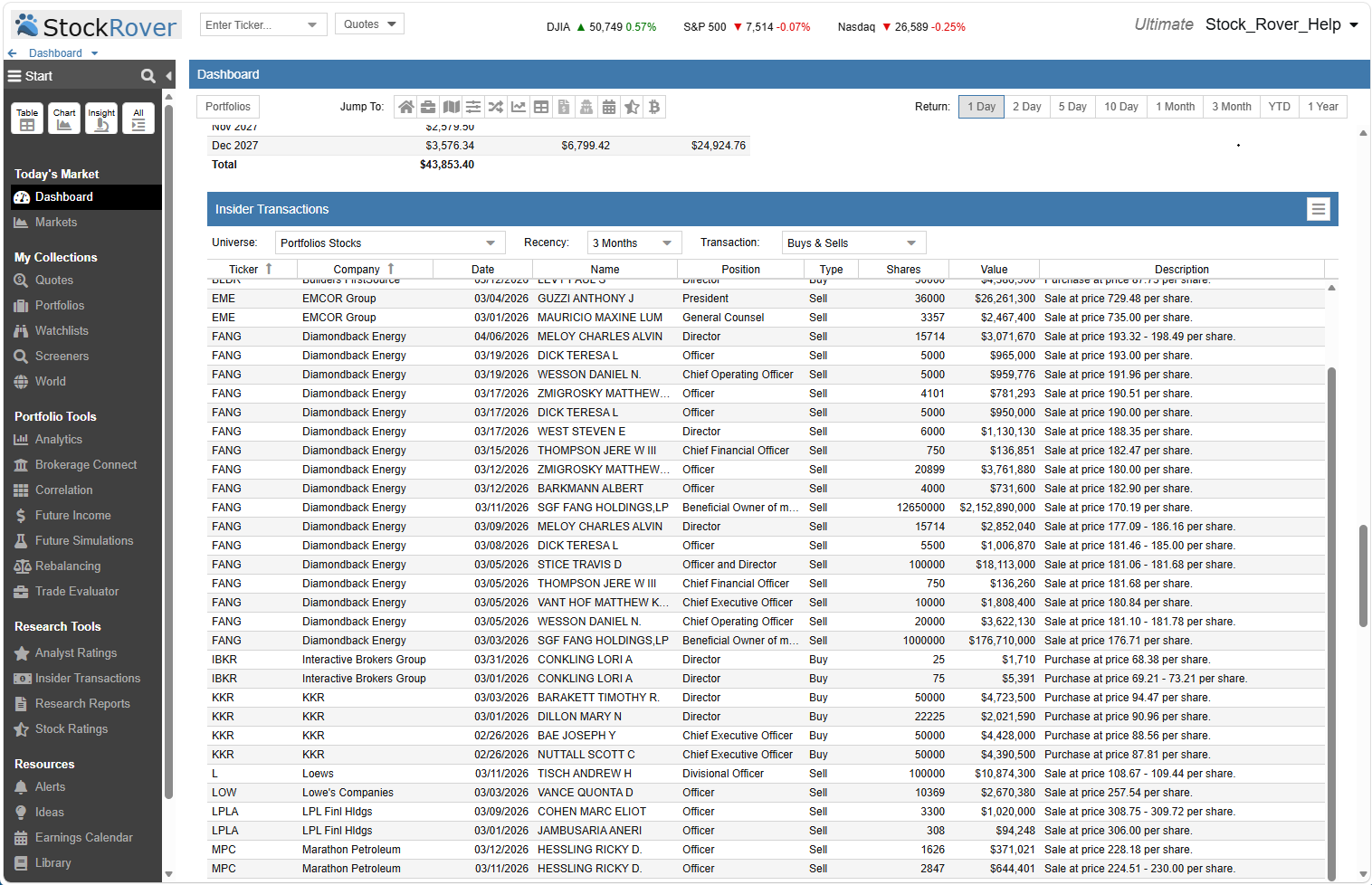The image size is (1372, 885).
Task: Jump to the line chart section icon
Action: tap(519, 107)
